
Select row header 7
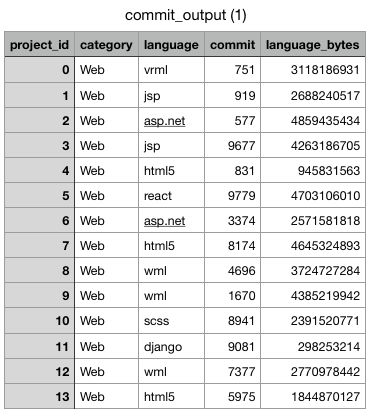tap(39, 245)
